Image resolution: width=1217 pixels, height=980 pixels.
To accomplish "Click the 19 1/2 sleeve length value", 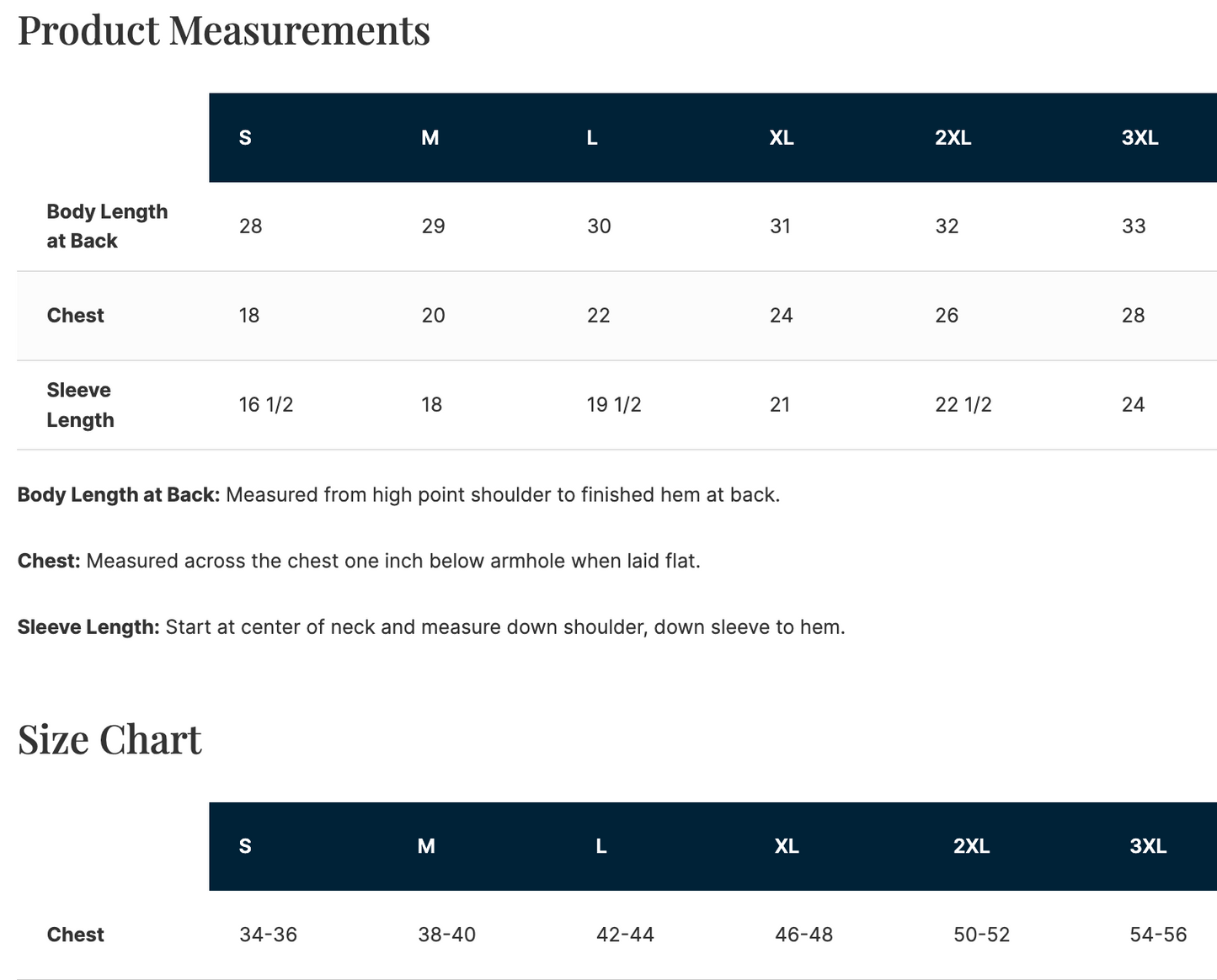I will [x=614, y=405].
